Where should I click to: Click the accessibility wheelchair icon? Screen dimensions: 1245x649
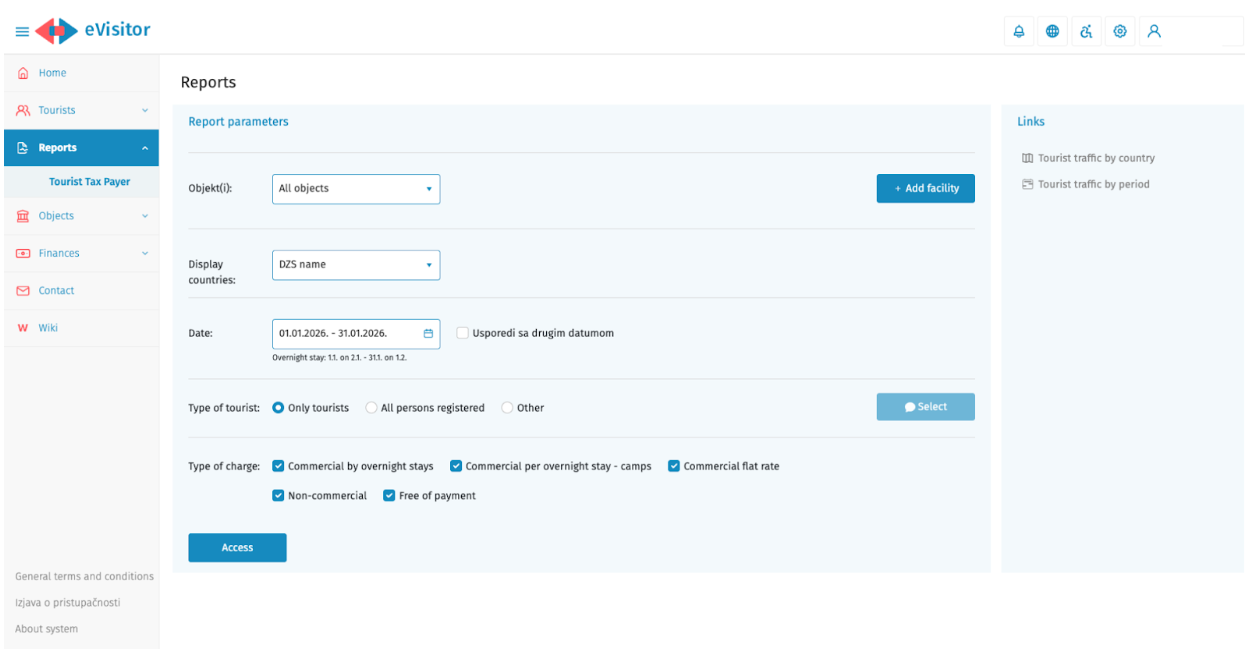pos(1086,31)
